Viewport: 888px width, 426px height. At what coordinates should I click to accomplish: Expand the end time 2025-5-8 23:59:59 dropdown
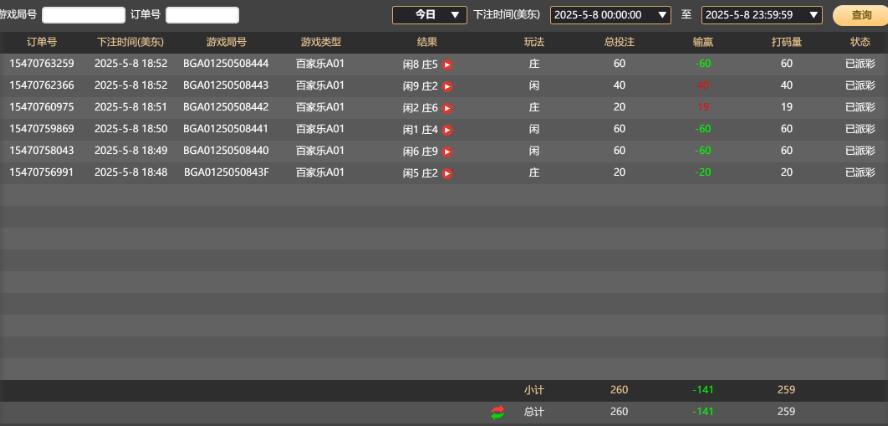(761, 15)
